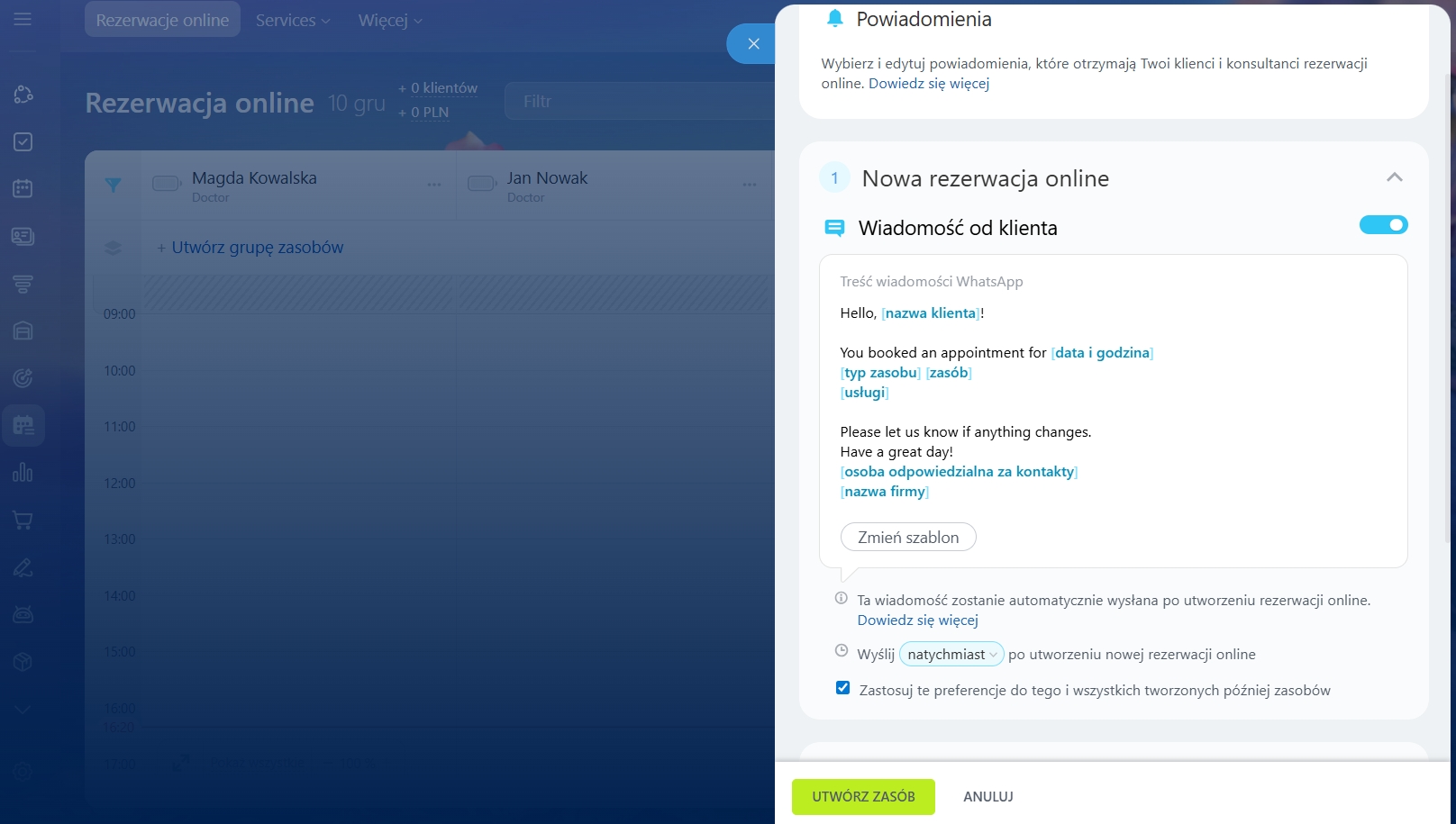Viewport: 1456px width, 824px height.
Task: Click the chat bubble icon beside Wiadomość od klienta
Action: point(835,228)
